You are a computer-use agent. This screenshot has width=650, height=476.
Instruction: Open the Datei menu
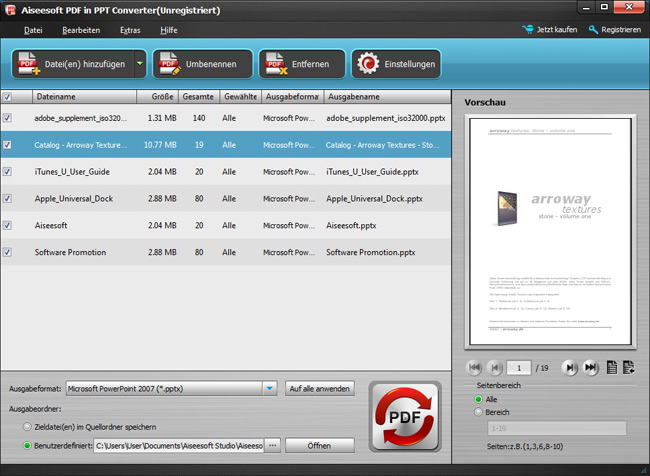tap(33, 30)
